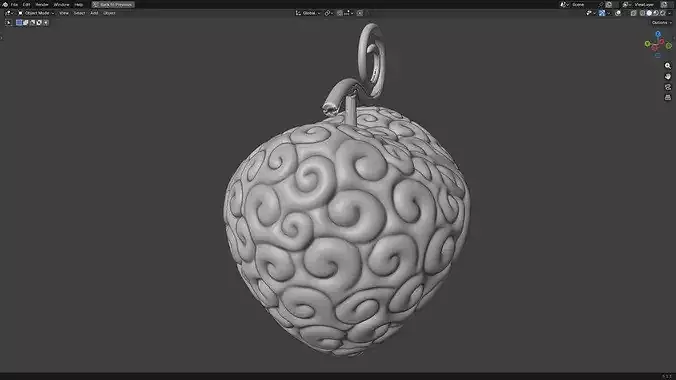Viewport: 676px width, 380px height.
Task: Open object type visibility dropdown
Action: [x=590, y=13]
